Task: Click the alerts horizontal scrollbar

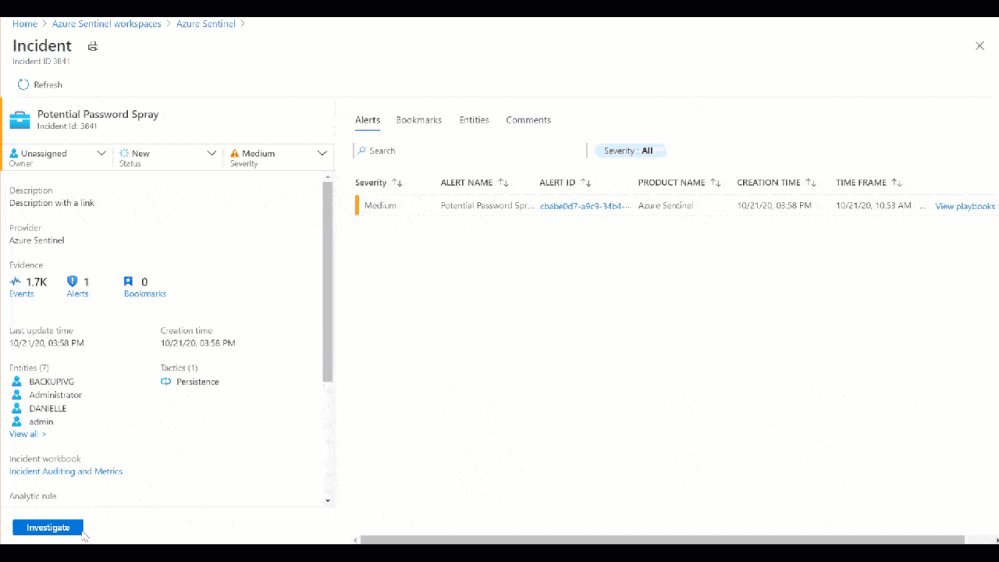Action: point(663,540)
